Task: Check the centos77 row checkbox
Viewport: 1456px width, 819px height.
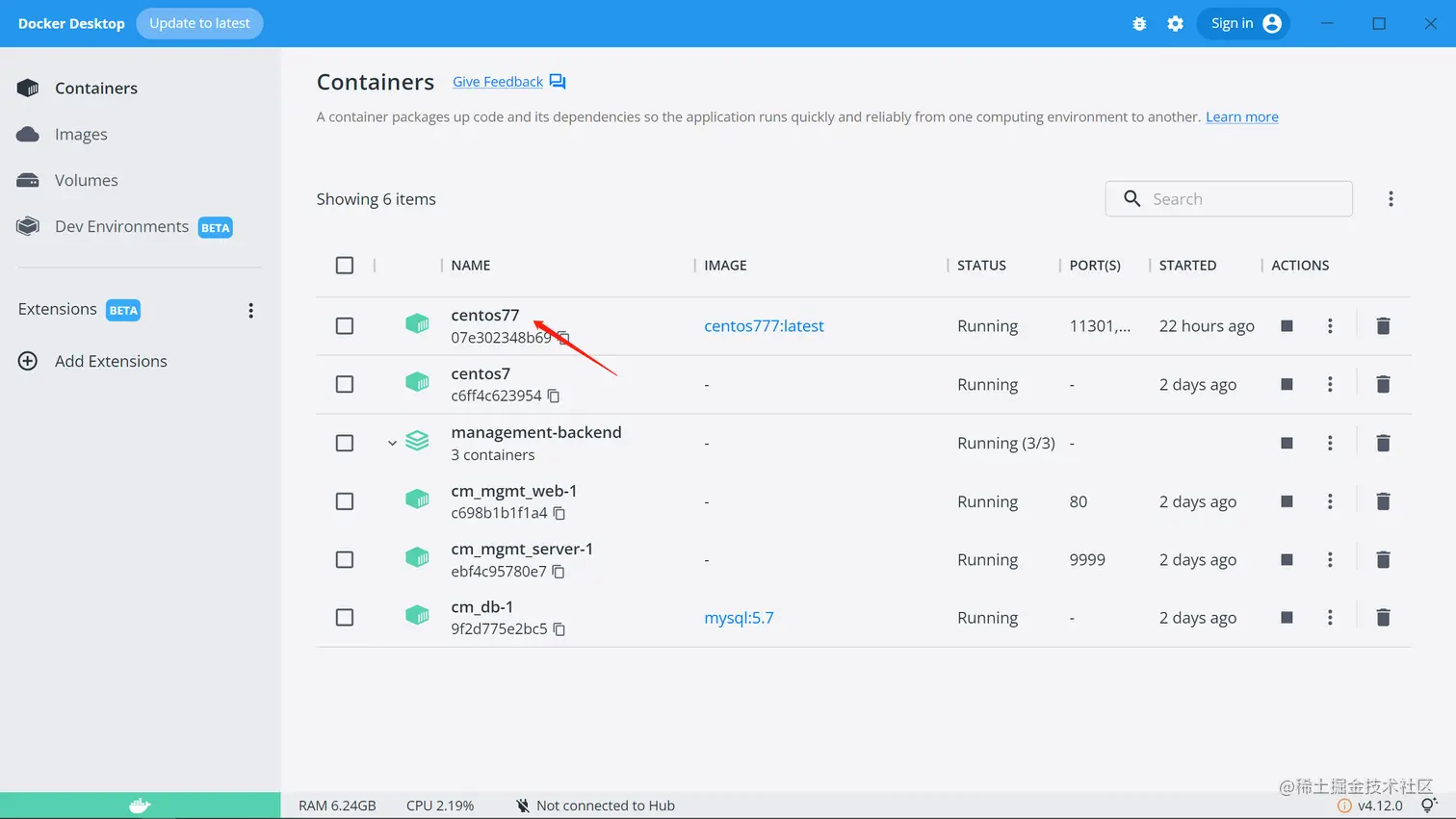Action: (x=345, y=326)
